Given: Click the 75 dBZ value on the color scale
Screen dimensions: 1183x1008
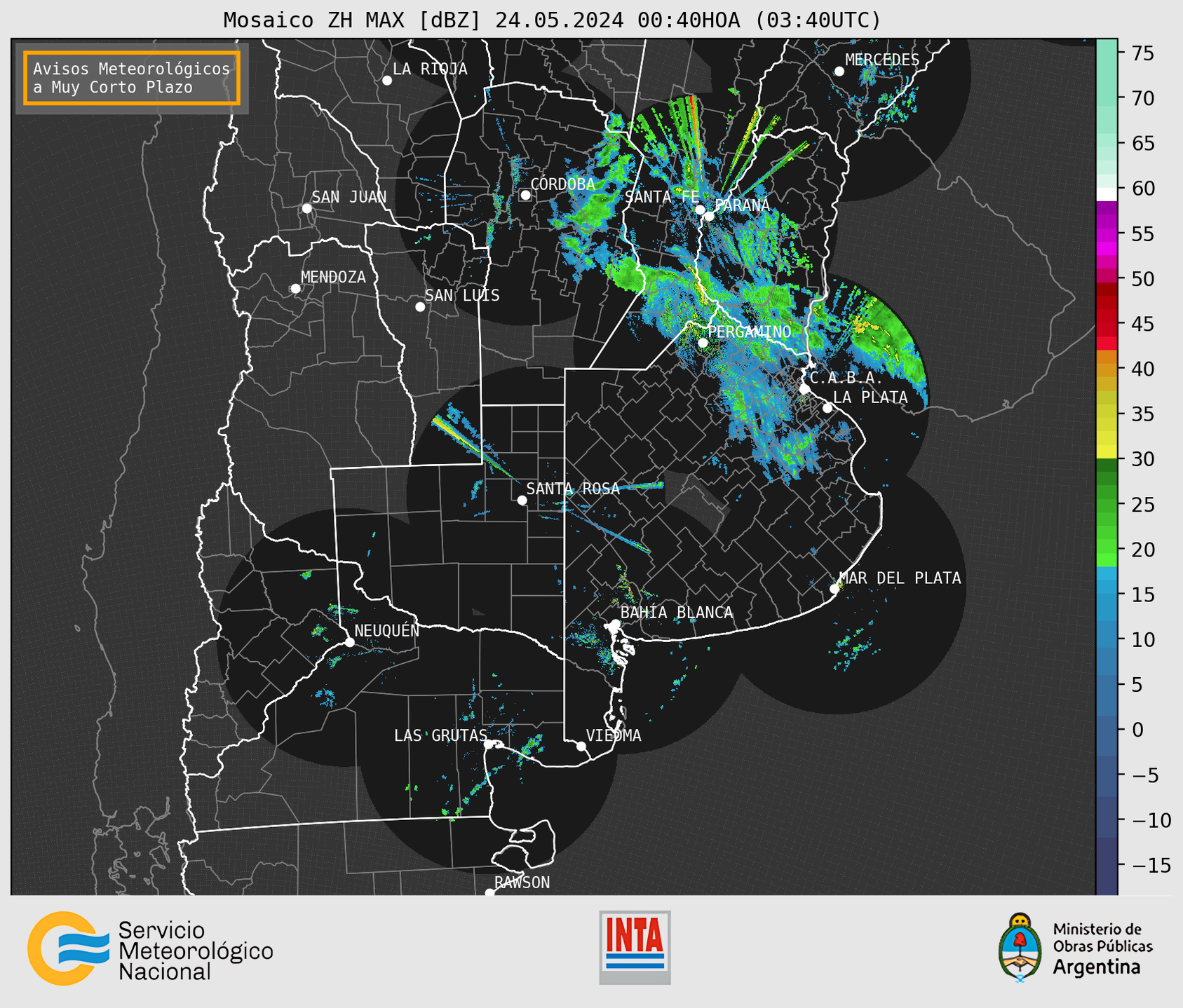Looking at the screenshot, I should coord(1142,53).
